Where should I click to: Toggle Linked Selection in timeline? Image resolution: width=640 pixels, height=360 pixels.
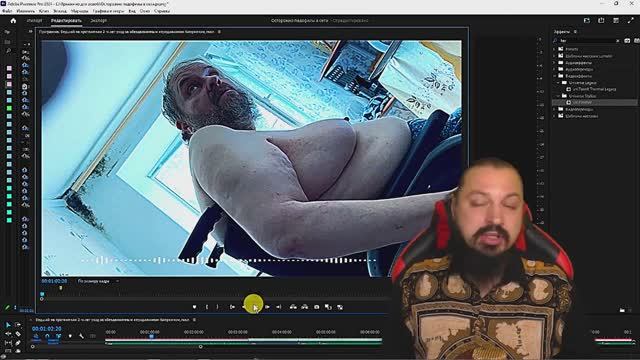click(58, 336)
